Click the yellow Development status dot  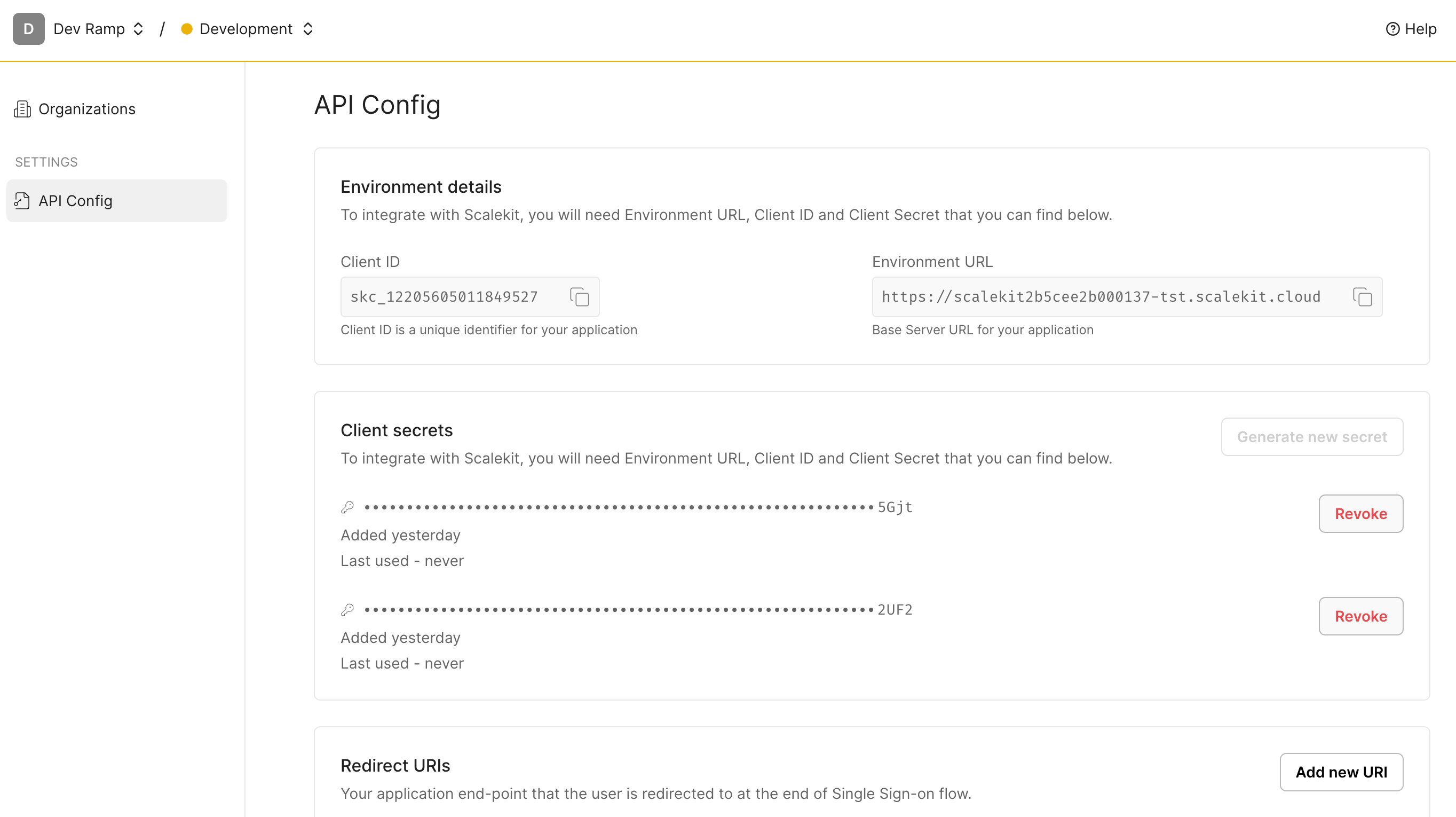pyautogui.click(x=186, y=29)
